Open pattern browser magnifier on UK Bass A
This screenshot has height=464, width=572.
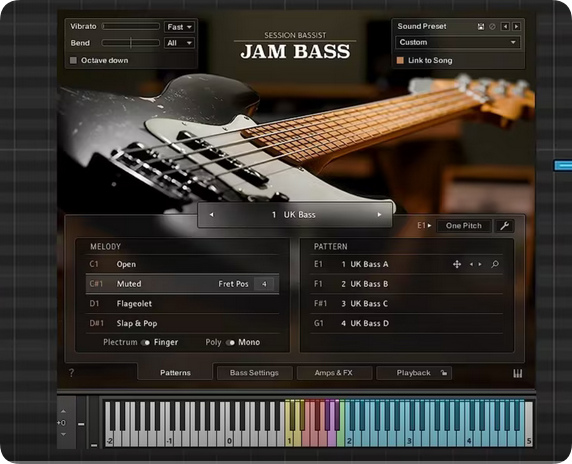click(x=495, y=264)
